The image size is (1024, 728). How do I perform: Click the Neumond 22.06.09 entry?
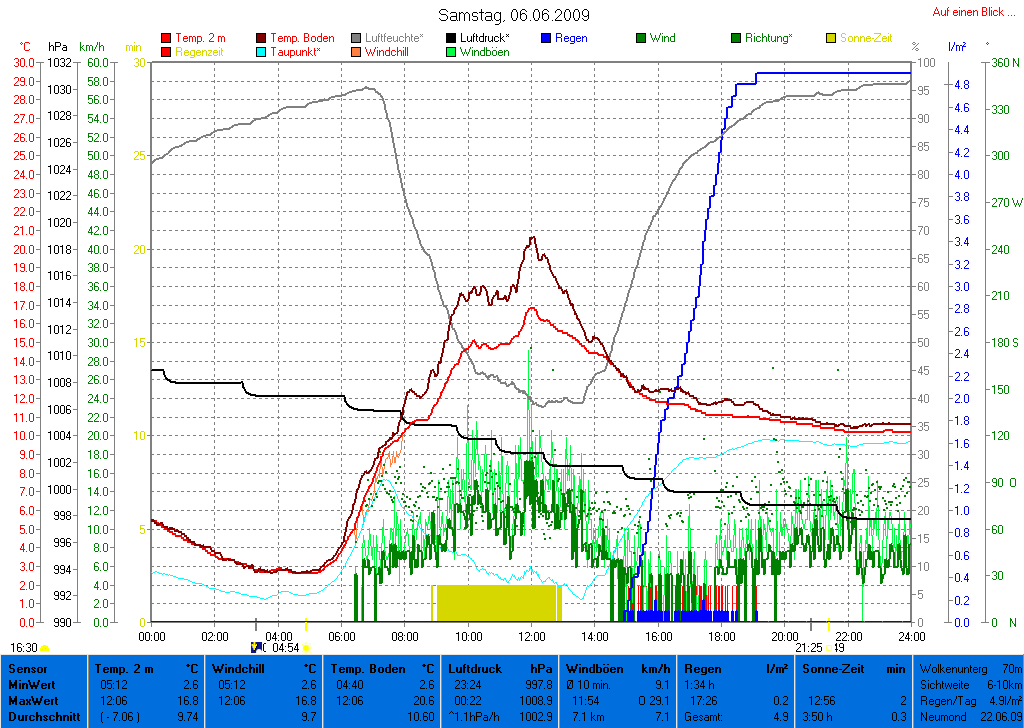click(x=969, y=717)
